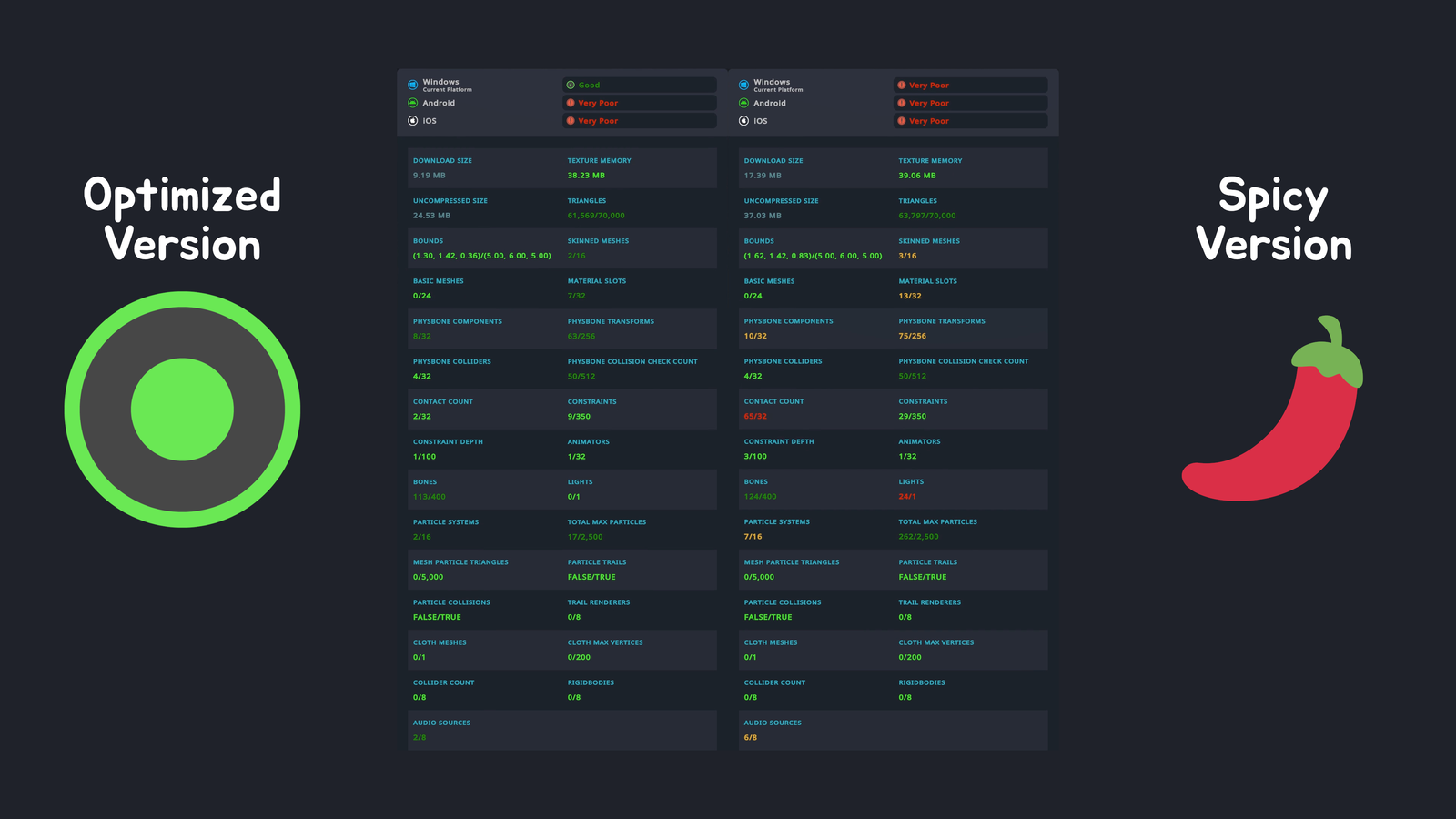Click the Android icon in the Spicy panel
This screenshot has width=1456, height=819.
click(x=744, y=103)
